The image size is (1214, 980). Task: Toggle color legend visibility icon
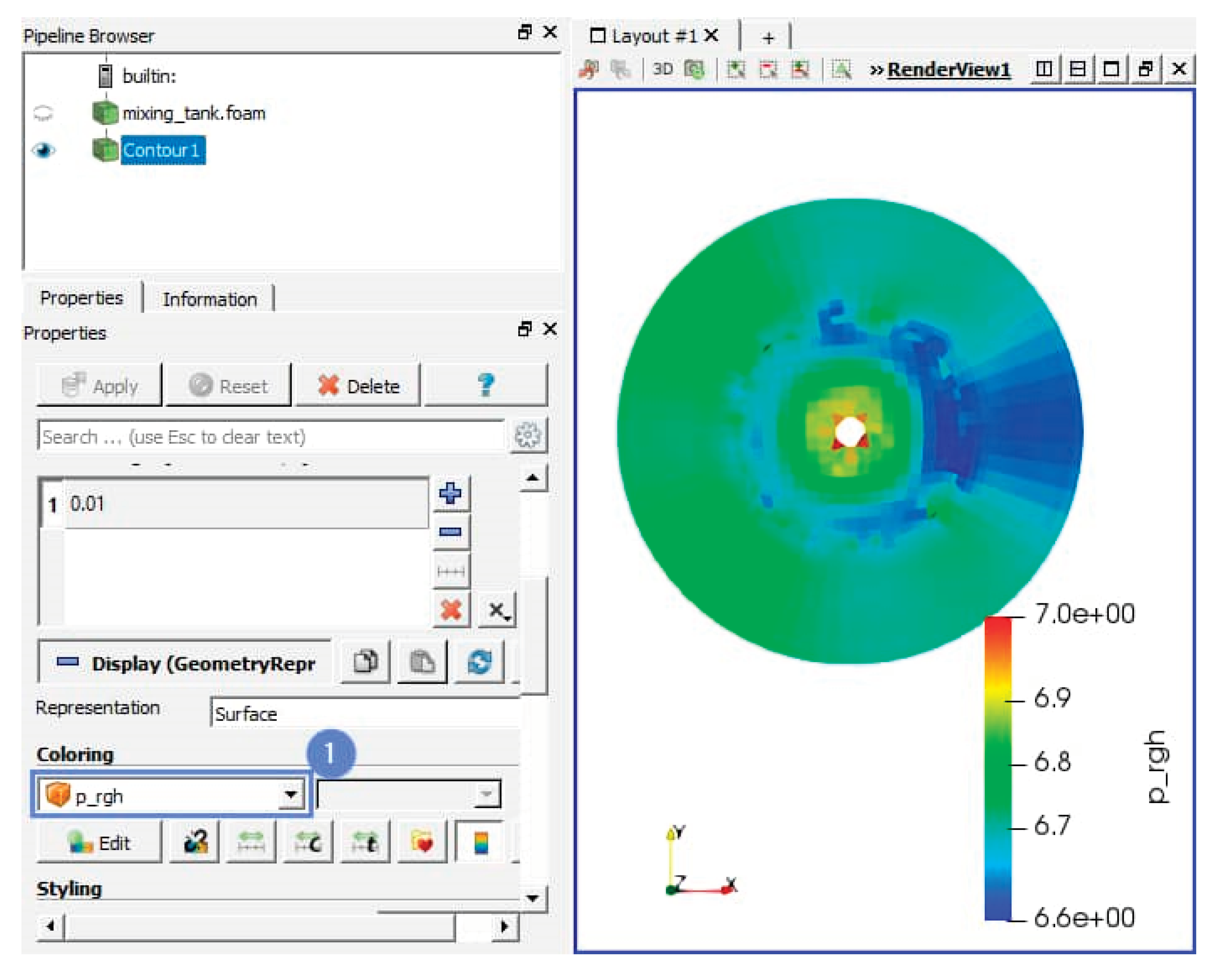pyautogui.click(x=480, y=843)
